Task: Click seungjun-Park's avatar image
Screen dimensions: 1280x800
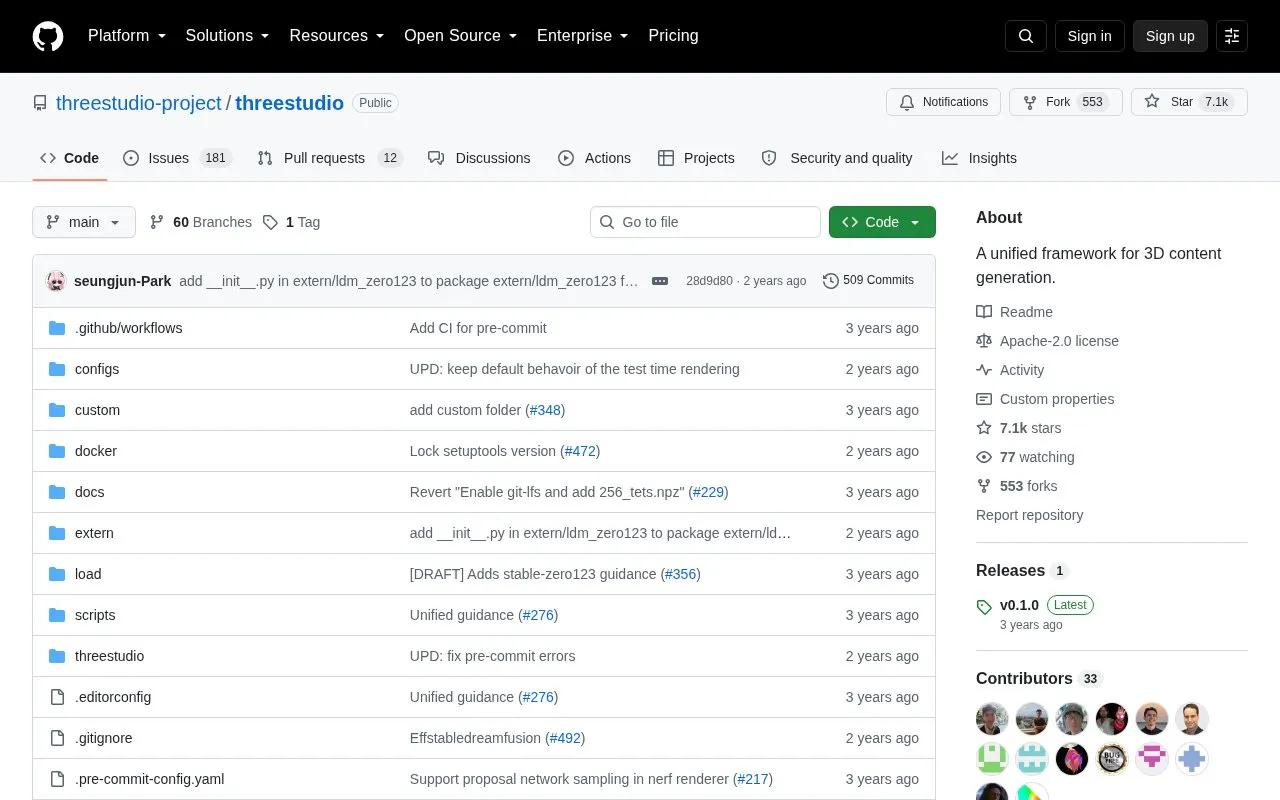Action: [56, 281]
